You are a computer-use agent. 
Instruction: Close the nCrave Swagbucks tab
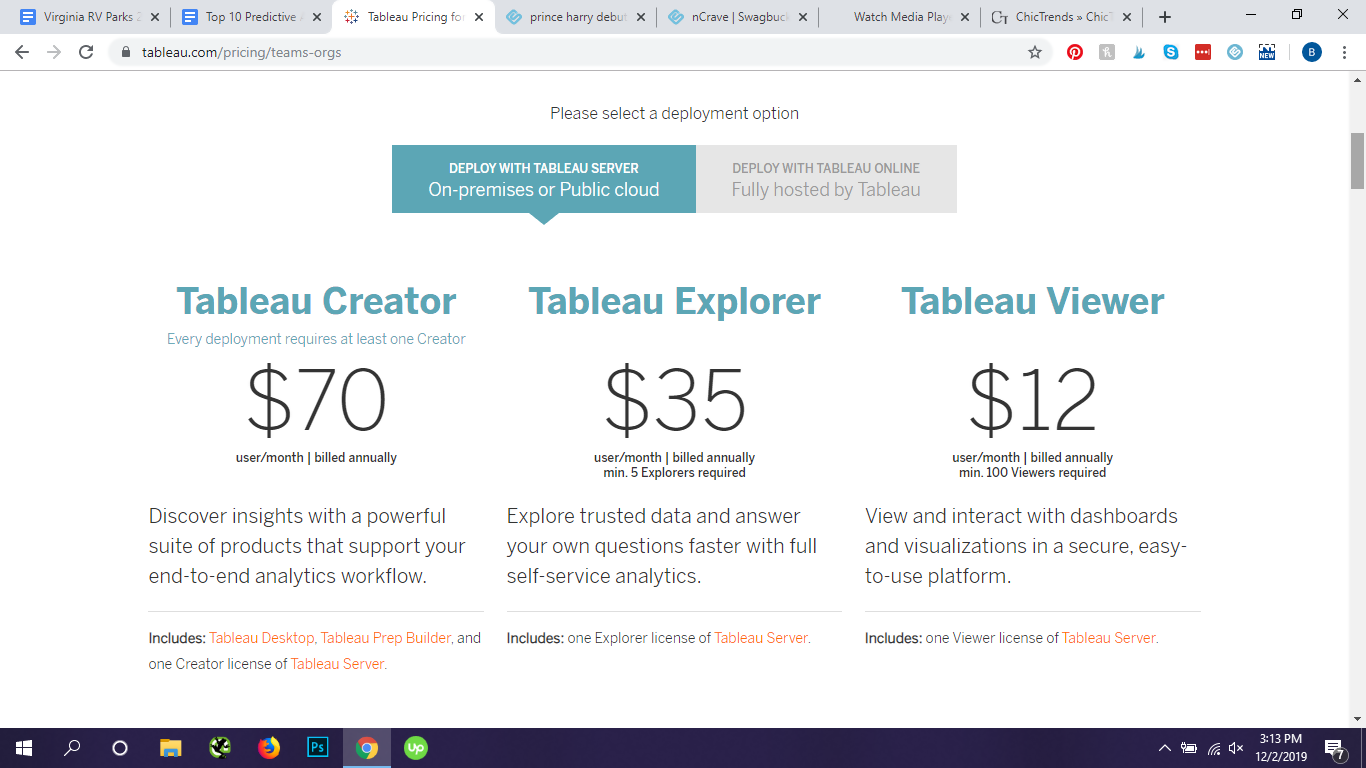(803, 17)
